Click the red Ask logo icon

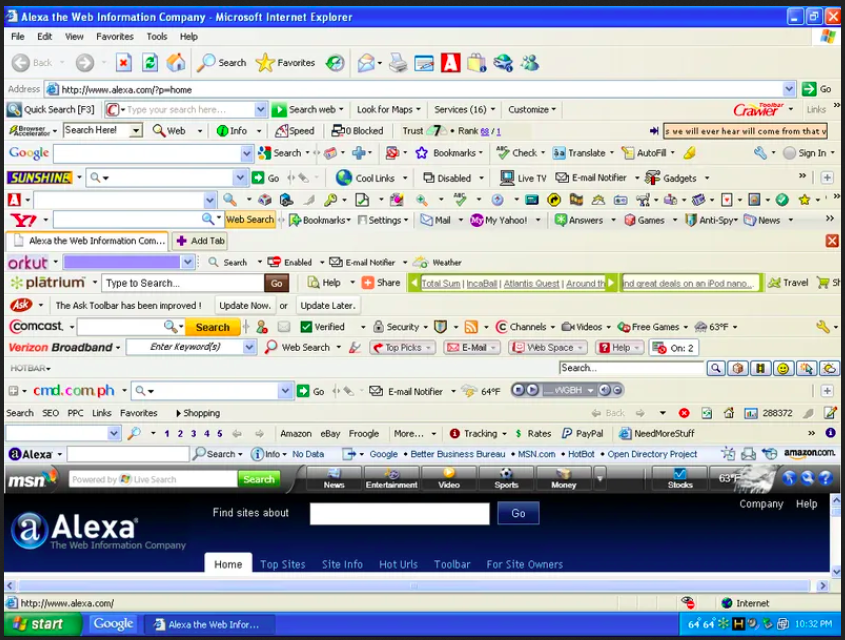pyautogui.click(x=21, y=305)
